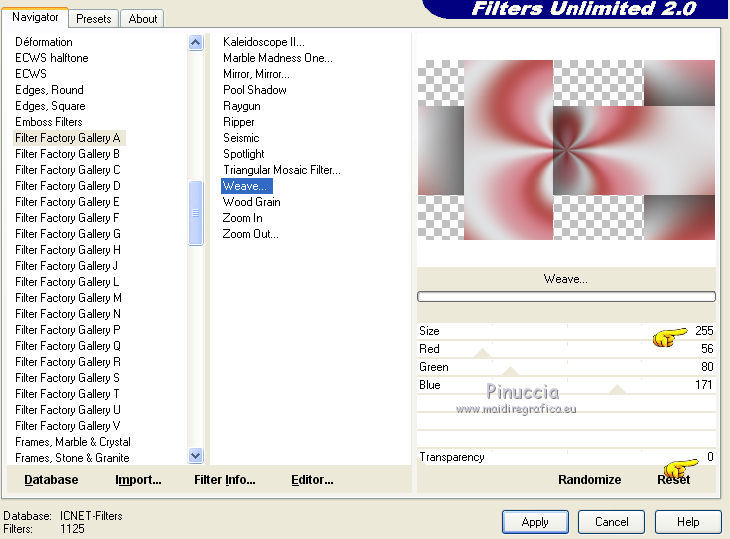The image size is (730, 539).
Task: Choose the Marble Madness One filter
Action: point(278,58)
